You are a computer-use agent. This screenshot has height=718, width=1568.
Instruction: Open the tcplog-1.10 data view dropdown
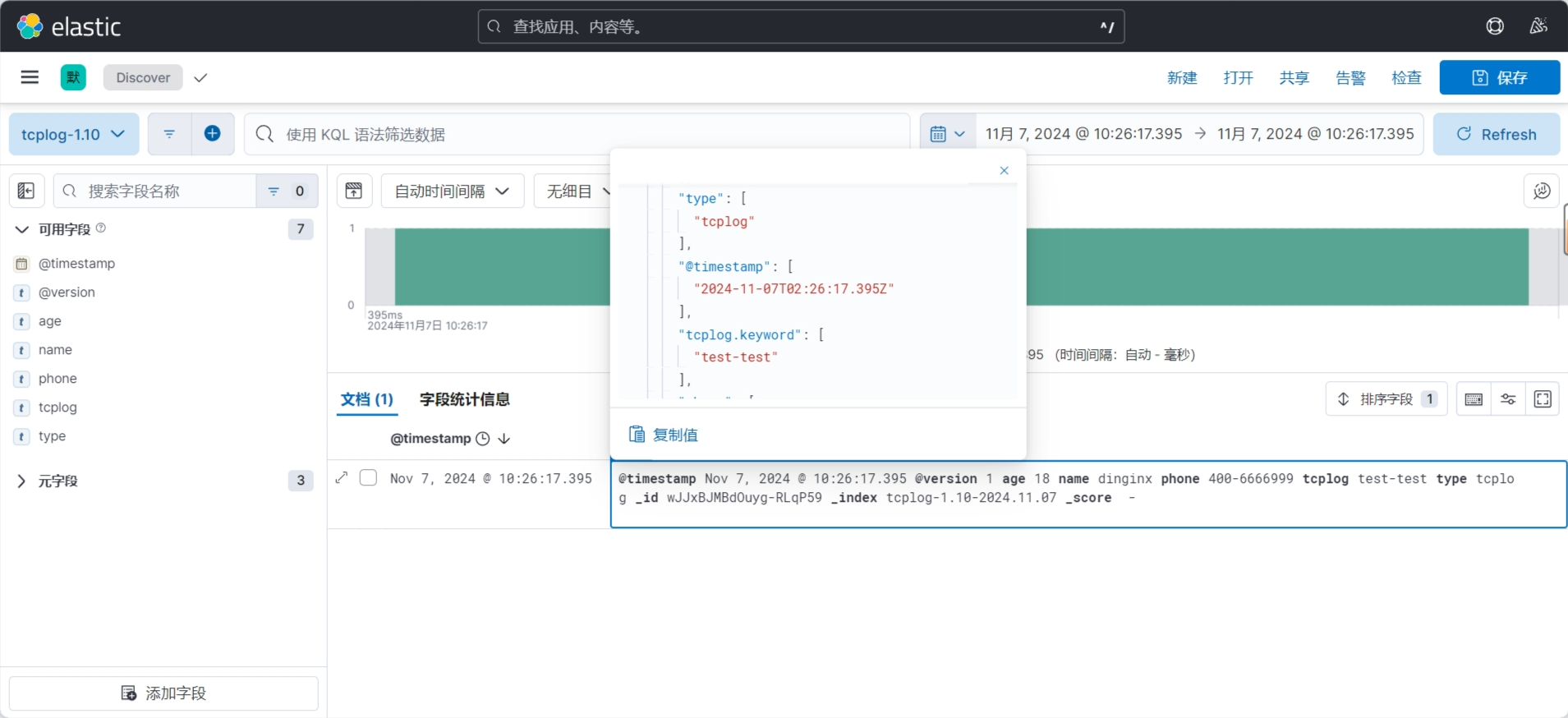coord(74,134)
